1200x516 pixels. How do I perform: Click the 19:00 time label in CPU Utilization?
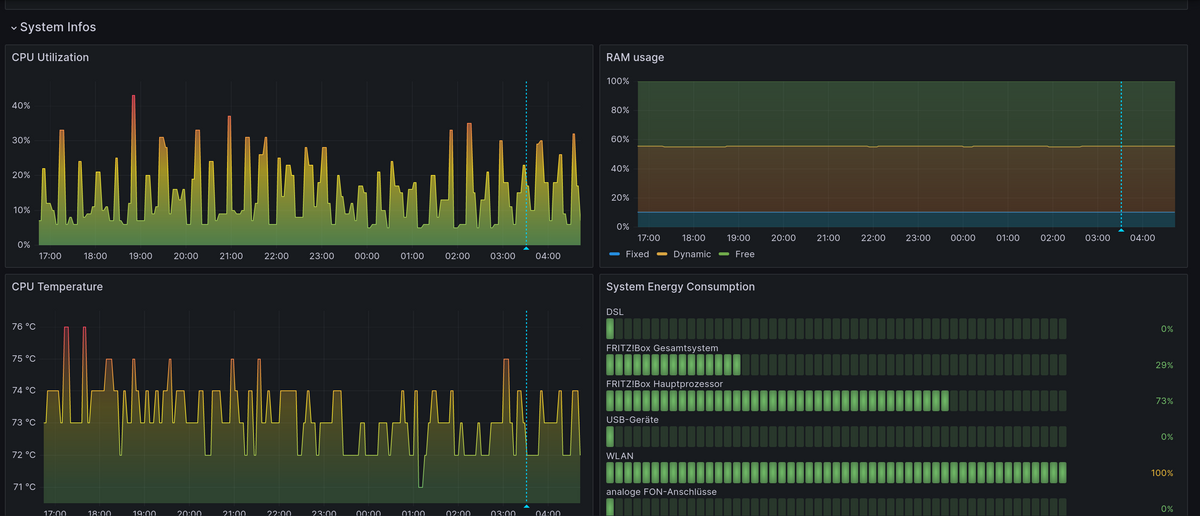[141, 256]
